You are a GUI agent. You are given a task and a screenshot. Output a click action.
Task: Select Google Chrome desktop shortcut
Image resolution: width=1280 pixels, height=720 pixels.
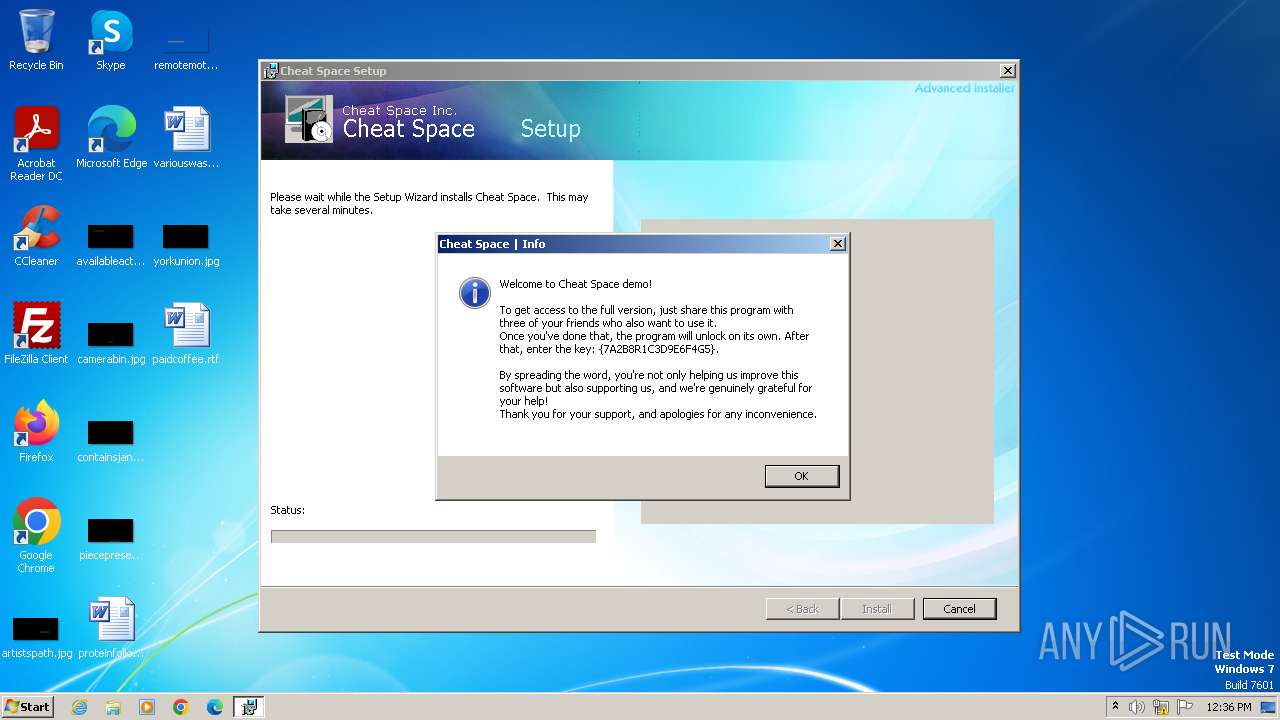coord(36,536)
